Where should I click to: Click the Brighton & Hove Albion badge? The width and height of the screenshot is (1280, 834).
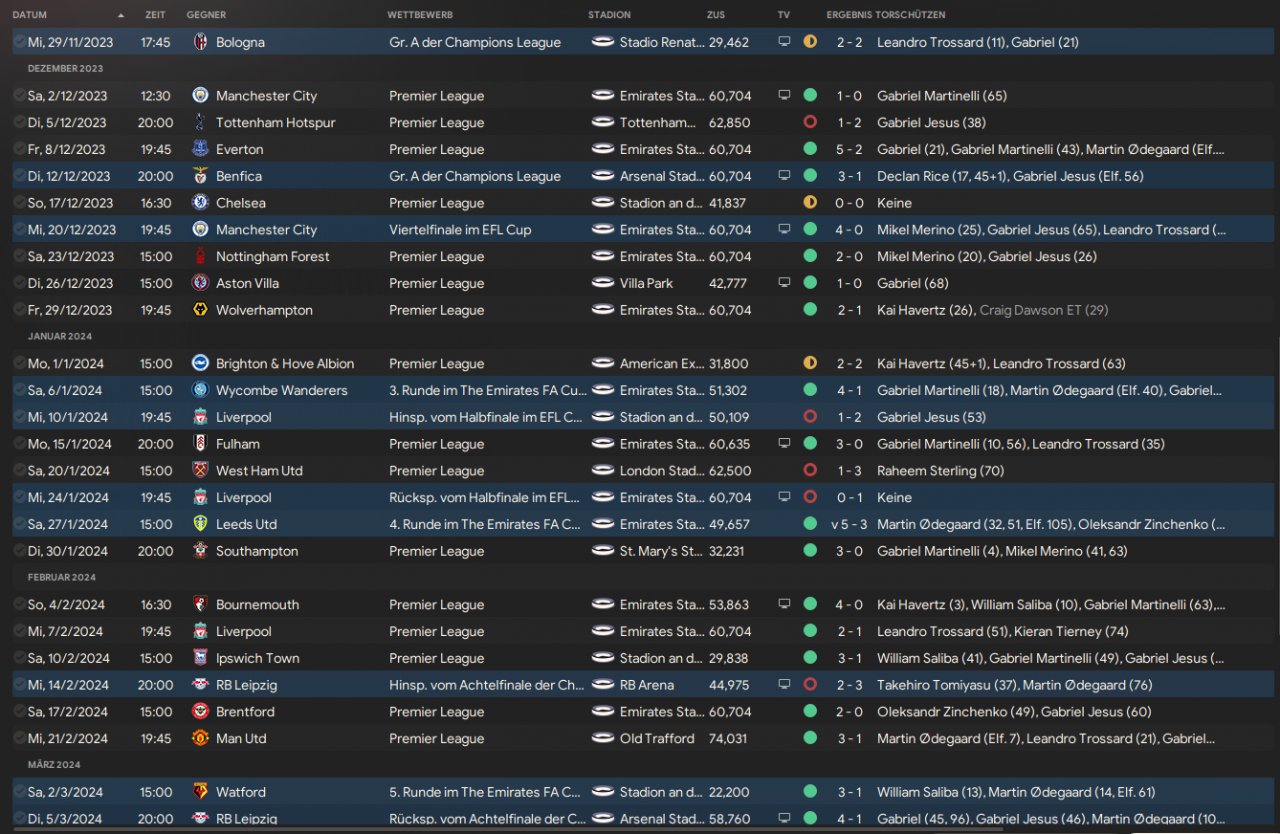[200, 363]
